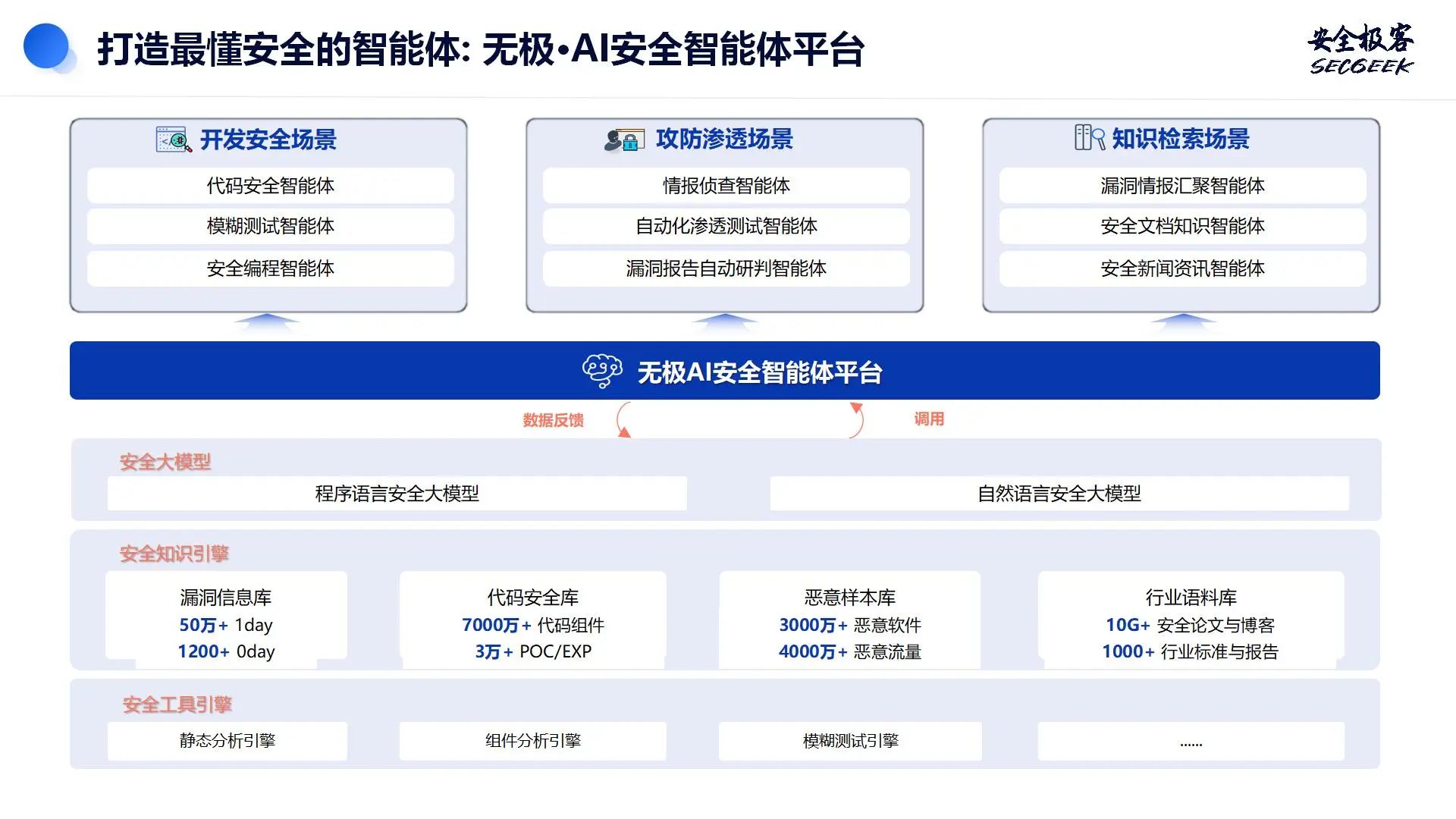Click the 数据反馈 label
Image resolution: width=1456 pixels, height=819 pixels.
553,420
